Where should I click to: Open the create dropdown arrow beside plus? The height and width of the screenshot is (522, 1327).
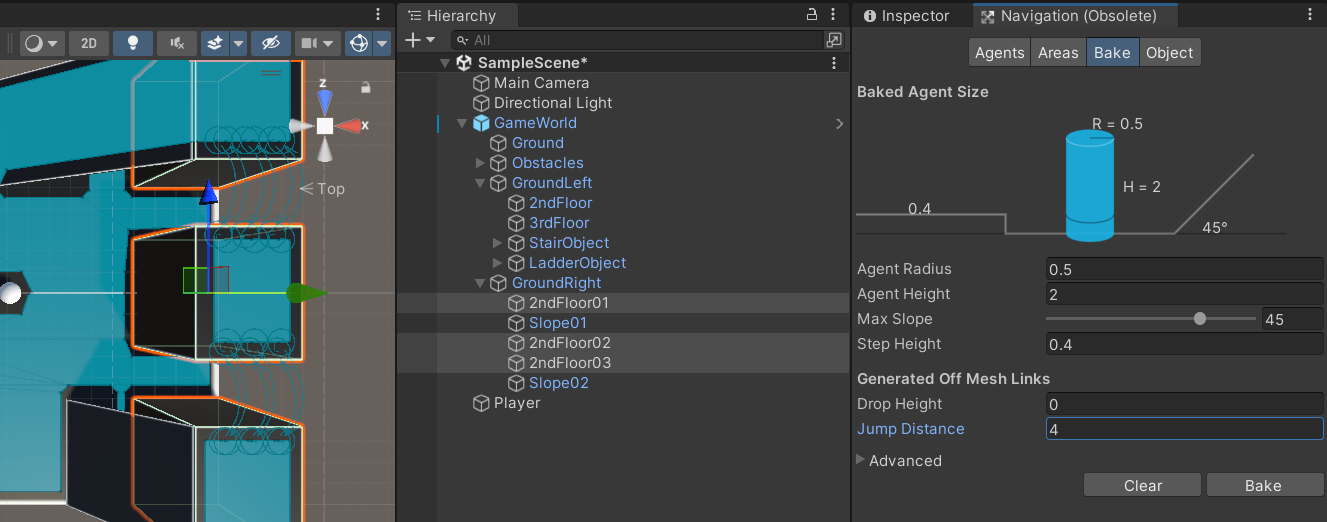point(431,40)
